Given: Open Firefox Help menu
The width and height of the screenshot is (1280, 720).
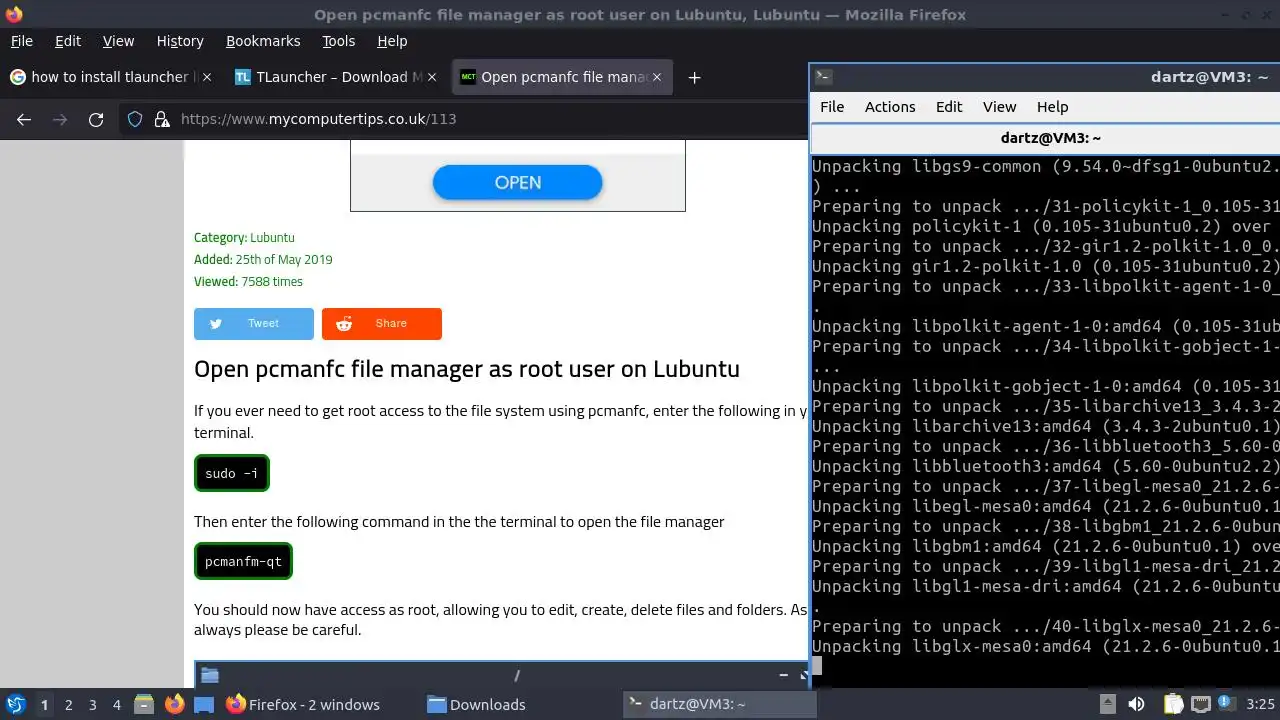Looking at the screenshot, I should click(x=392, y=41).
